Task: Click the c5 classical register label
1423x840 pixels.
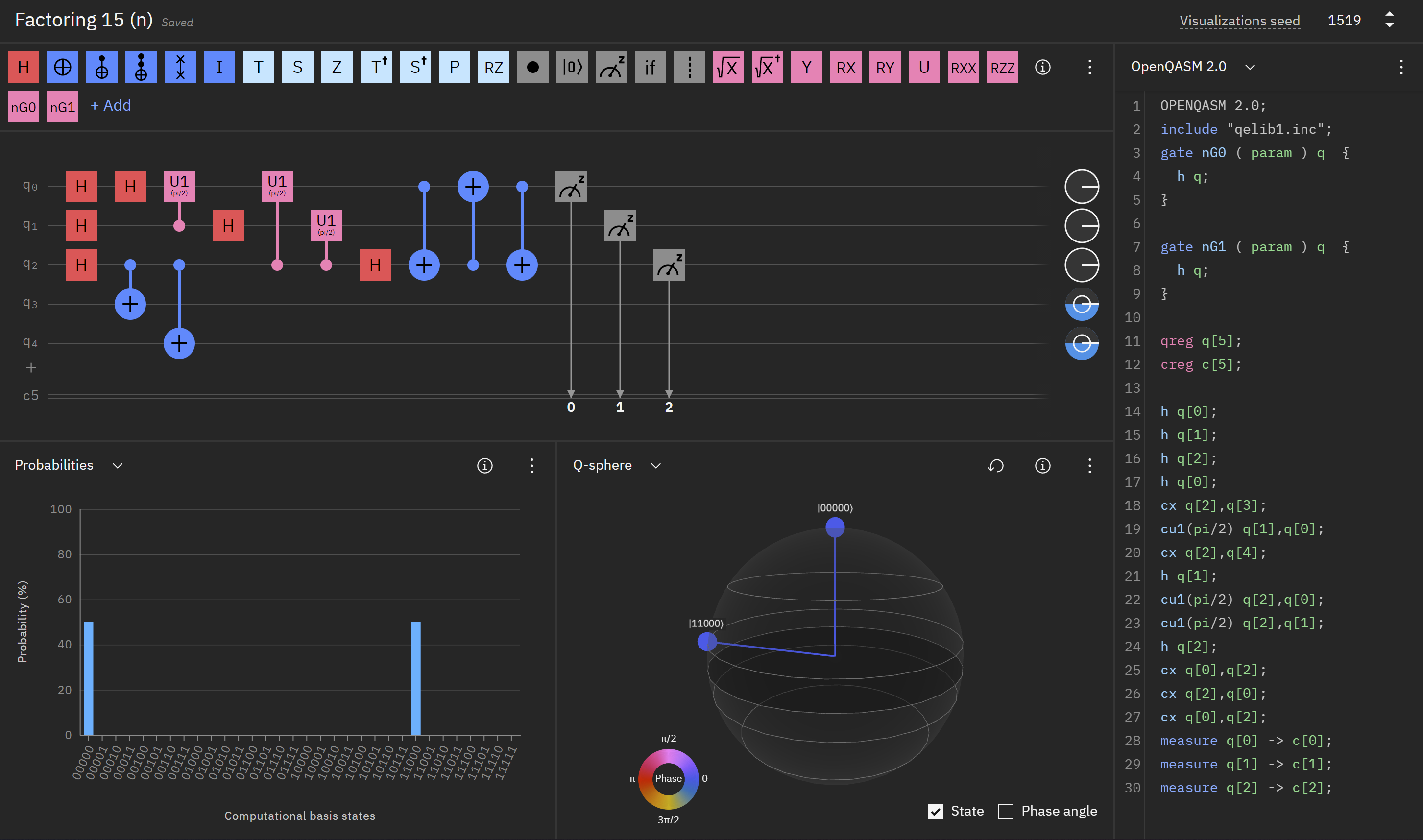Action: tap(30, 396)
